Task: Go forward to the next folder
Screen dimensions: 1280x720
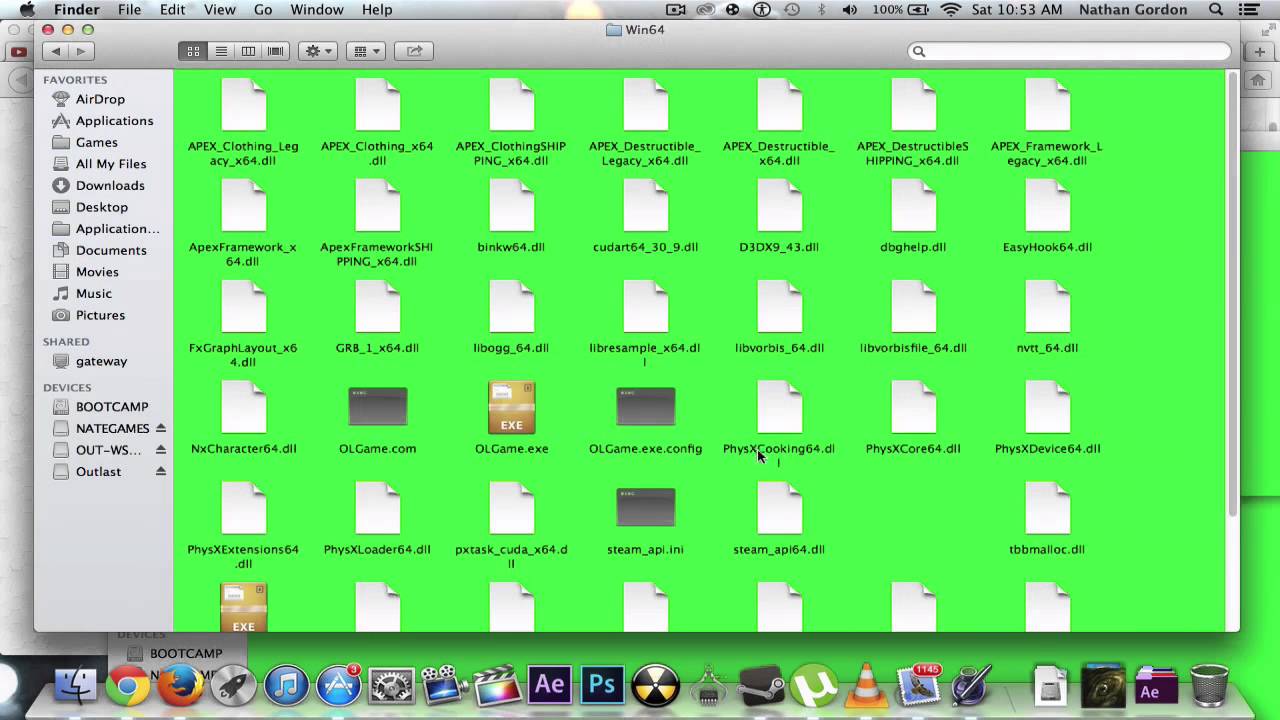Action: 82,51
